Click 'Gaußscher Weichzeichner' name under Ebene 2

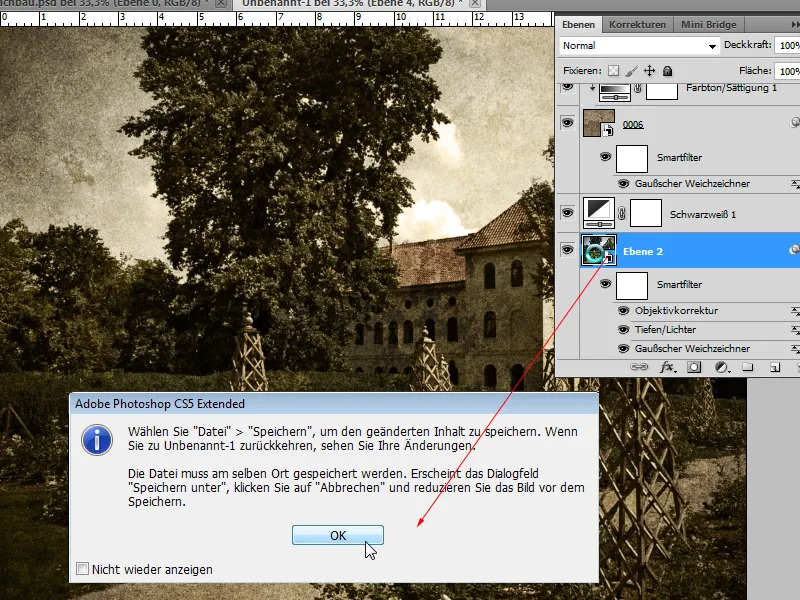[x=692, y=349]
